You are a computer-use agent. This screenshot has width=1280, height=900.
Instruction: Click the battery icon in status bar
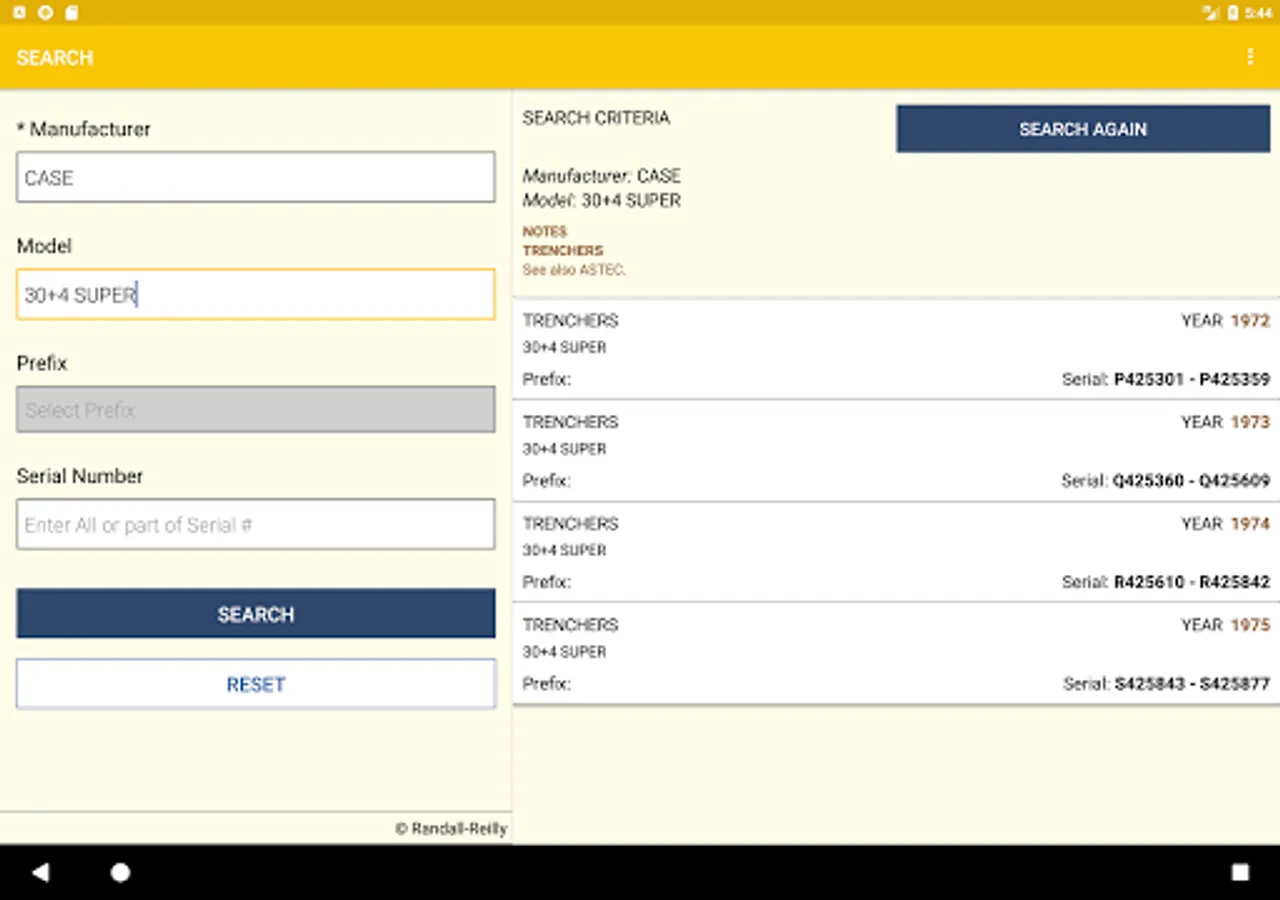click(1234, 13)
